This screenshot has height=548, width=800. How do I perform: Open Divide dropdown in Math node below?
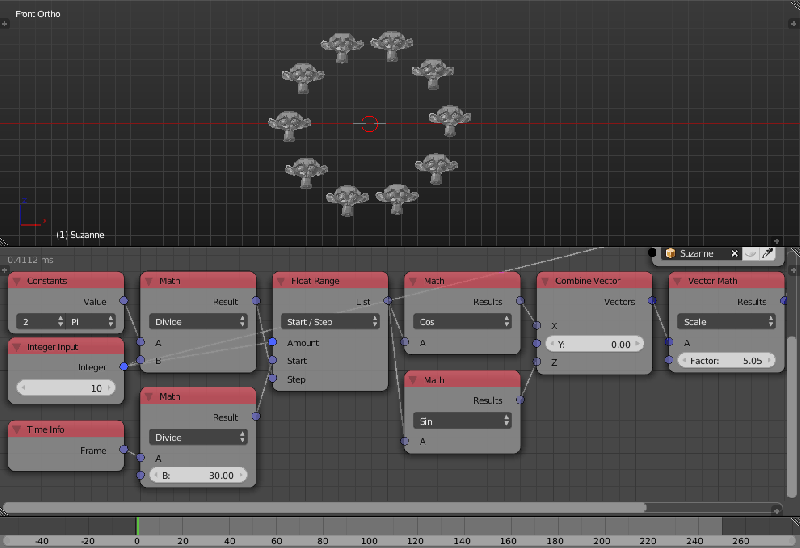(198, 437)
